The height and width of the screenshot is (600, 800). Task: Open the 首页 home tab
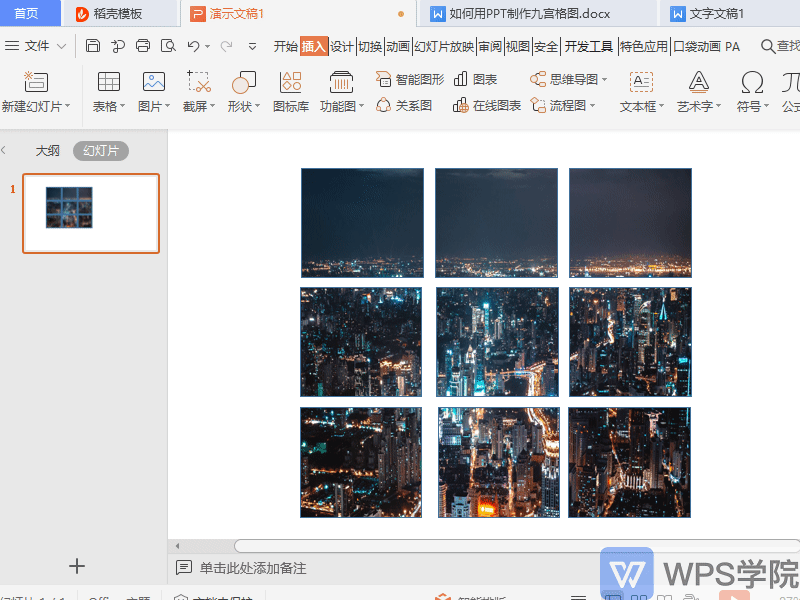[30, 13]
